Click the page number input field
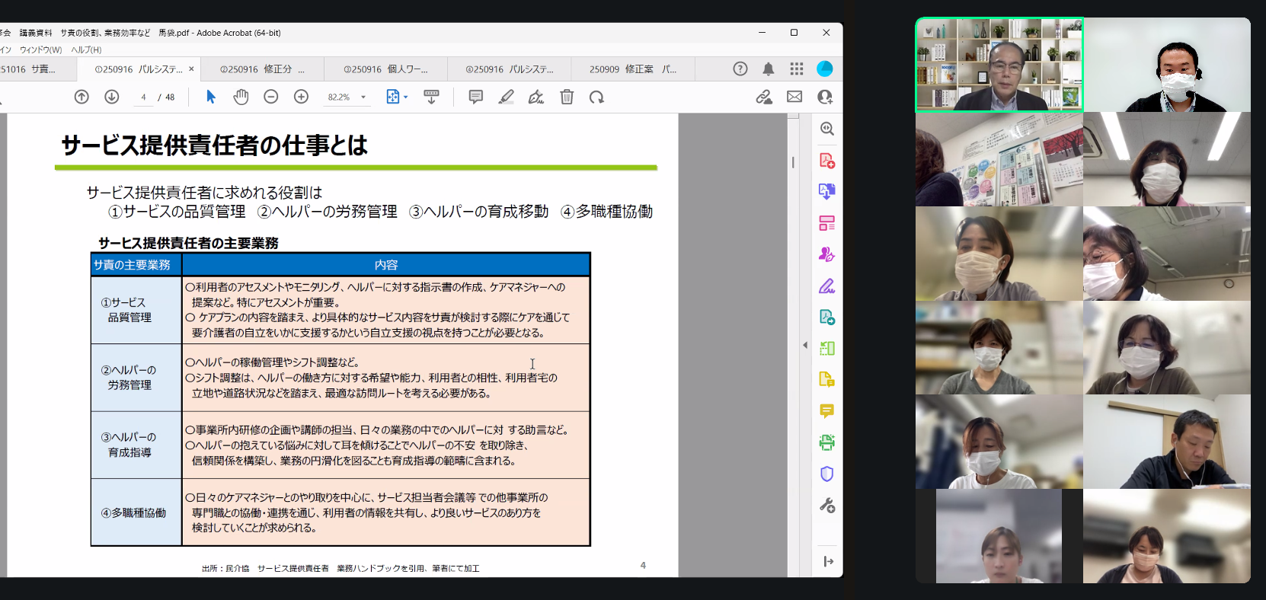Screen dimensions: 1266x600 tap(145, 98)
